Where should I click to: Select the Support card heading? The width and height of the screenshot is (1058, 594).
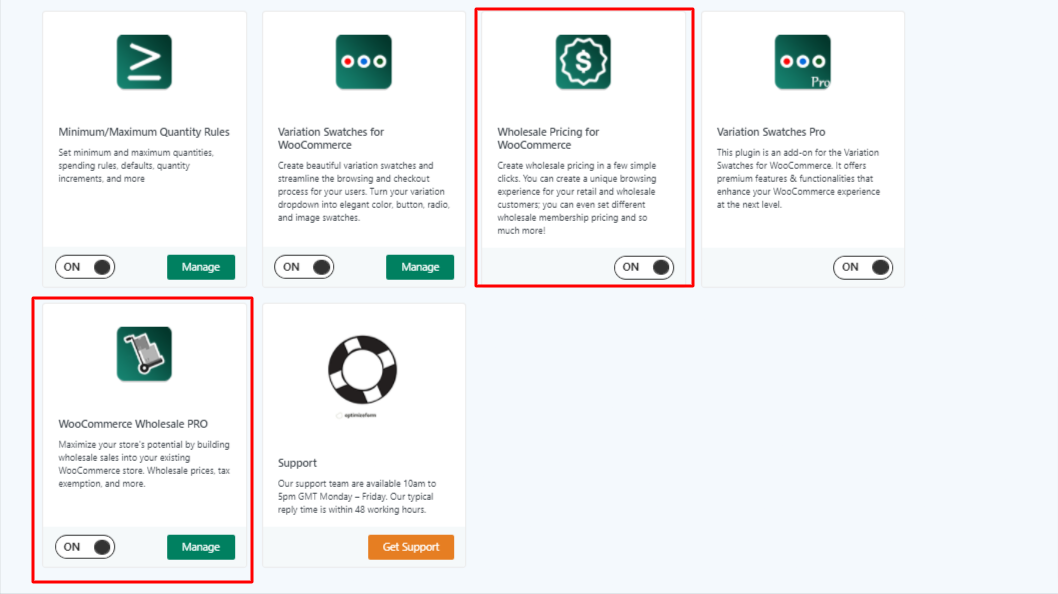point(297,463)
